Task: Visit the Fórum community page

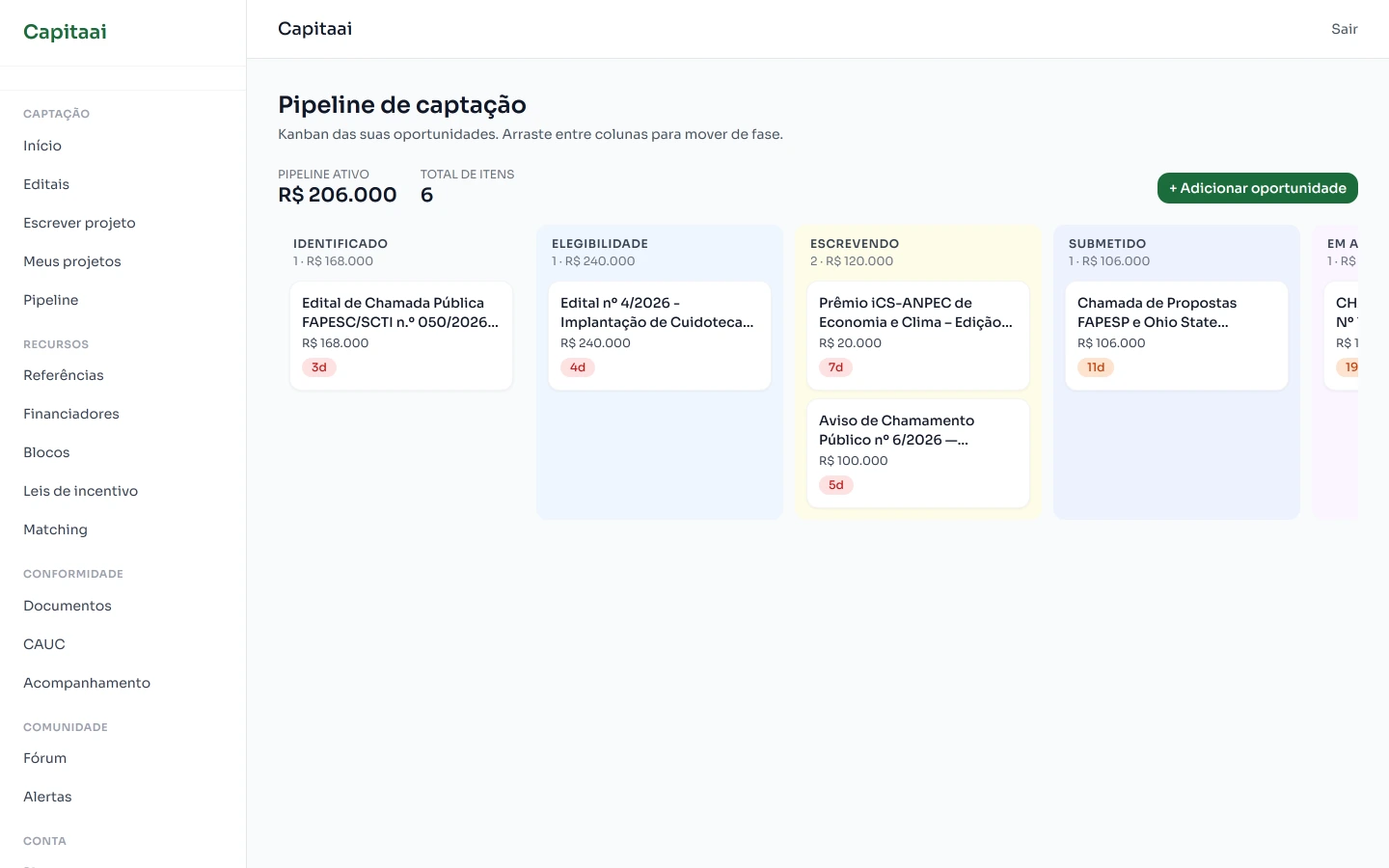Action: pyautogui.click(x=45, y=758)
